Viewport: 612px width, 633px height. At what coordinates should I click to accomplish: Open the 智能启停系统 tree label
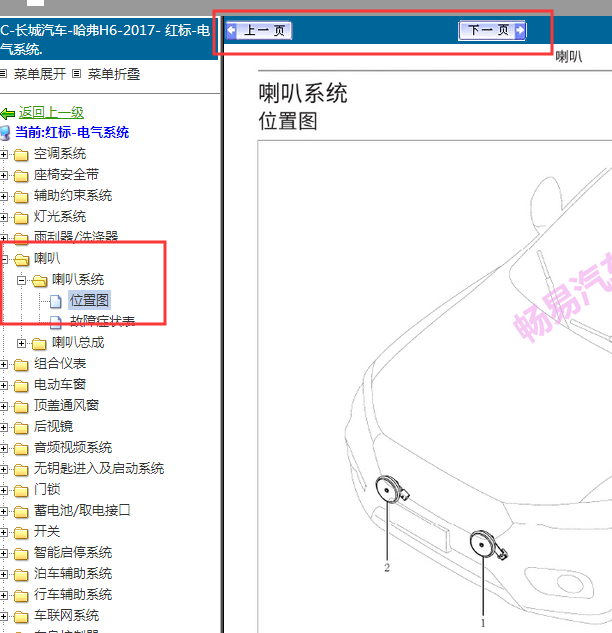pos(73,552)
